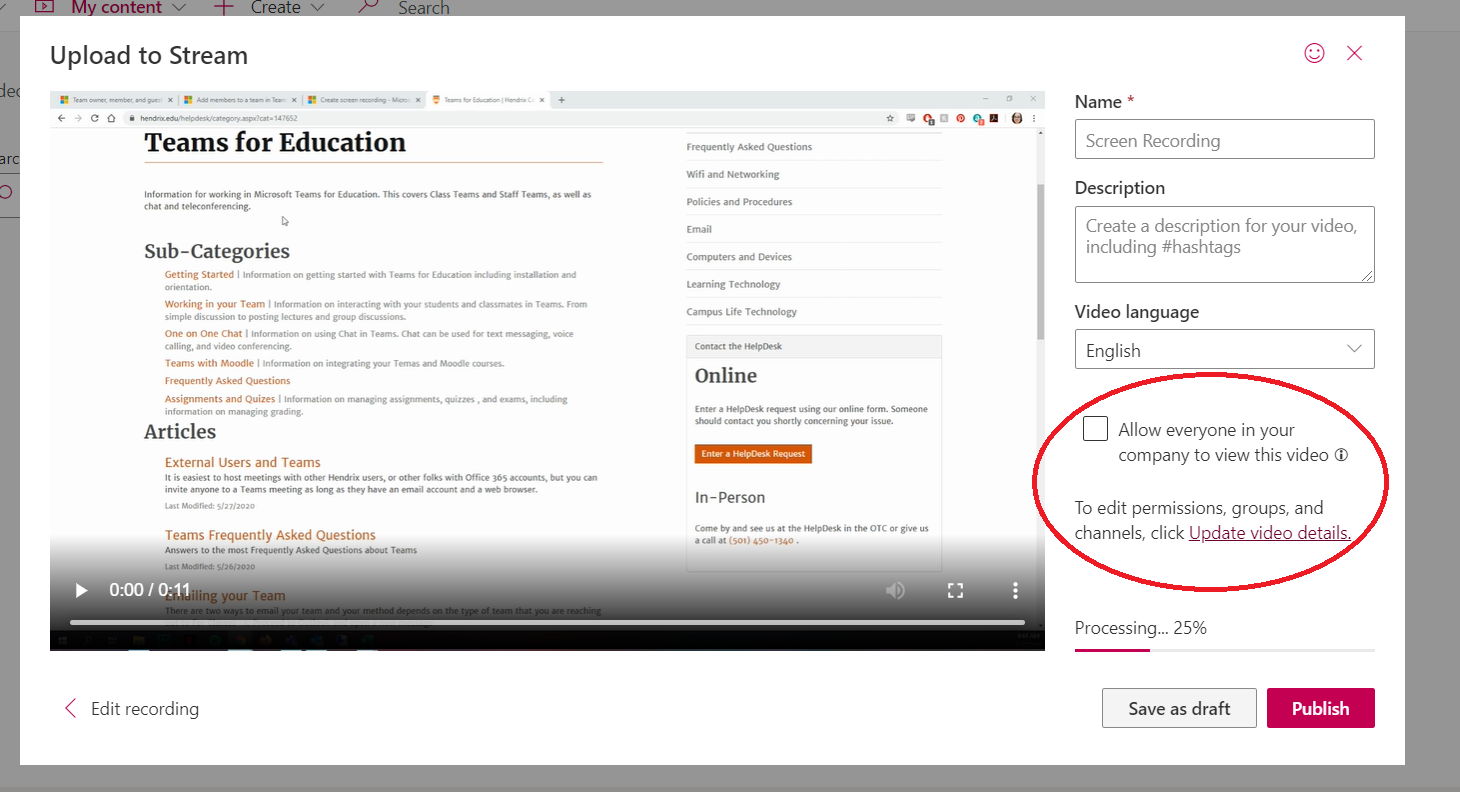Close the Upload to Stream dialog
This screenshot has width=1460, height=792.
click(x=1354, y=53)
